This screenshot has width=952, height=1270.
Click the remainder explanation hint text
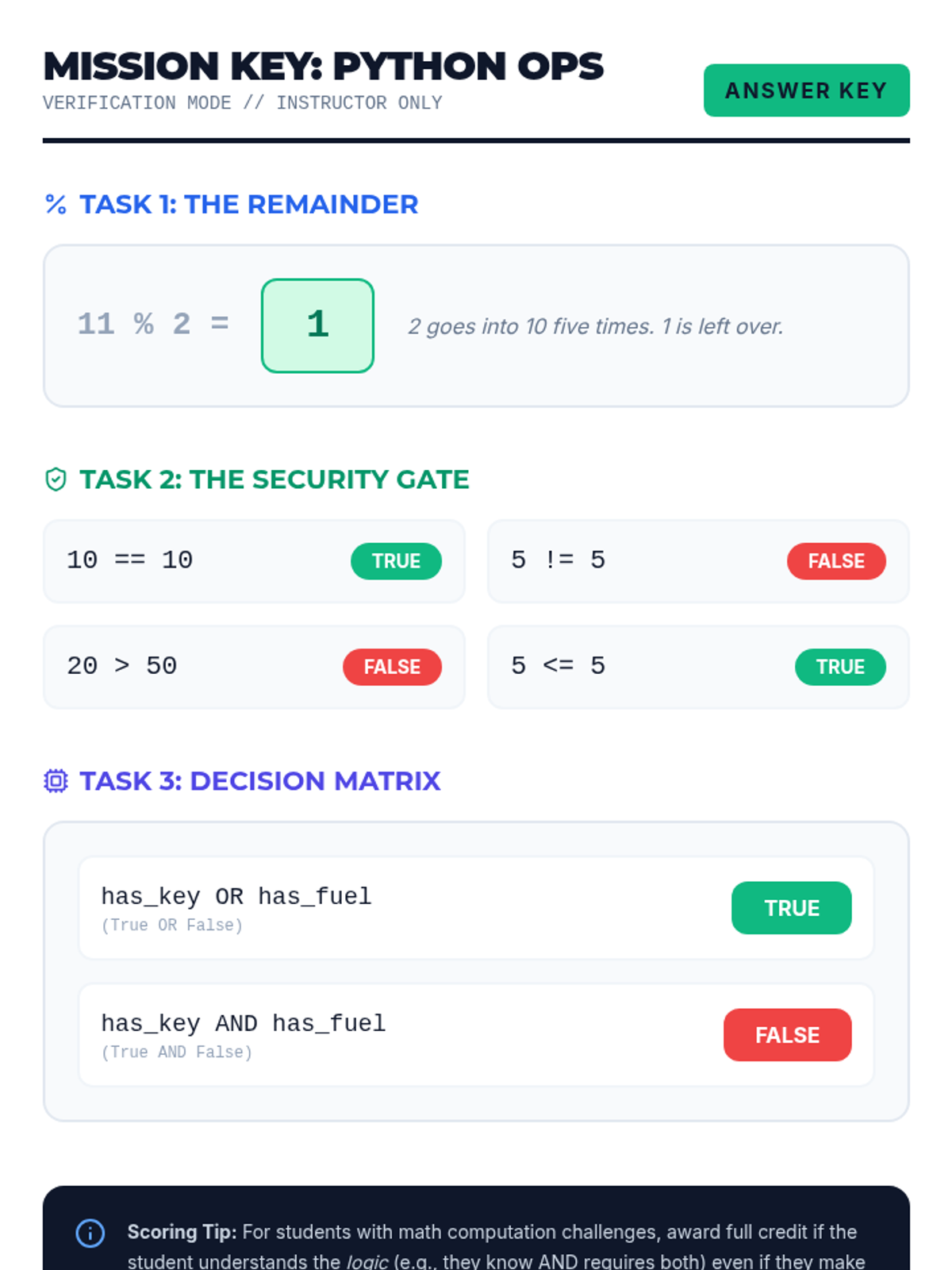(596, 326)
